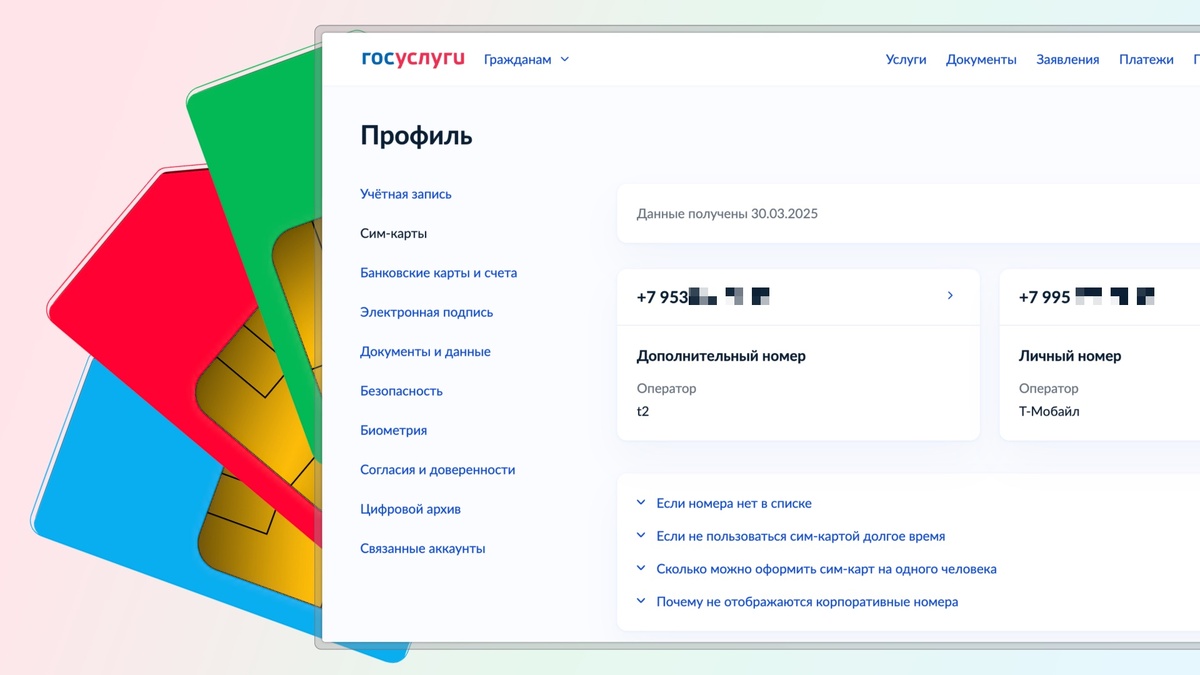
Task: Click the 't2' operator name
Action: tap(643, 411)
